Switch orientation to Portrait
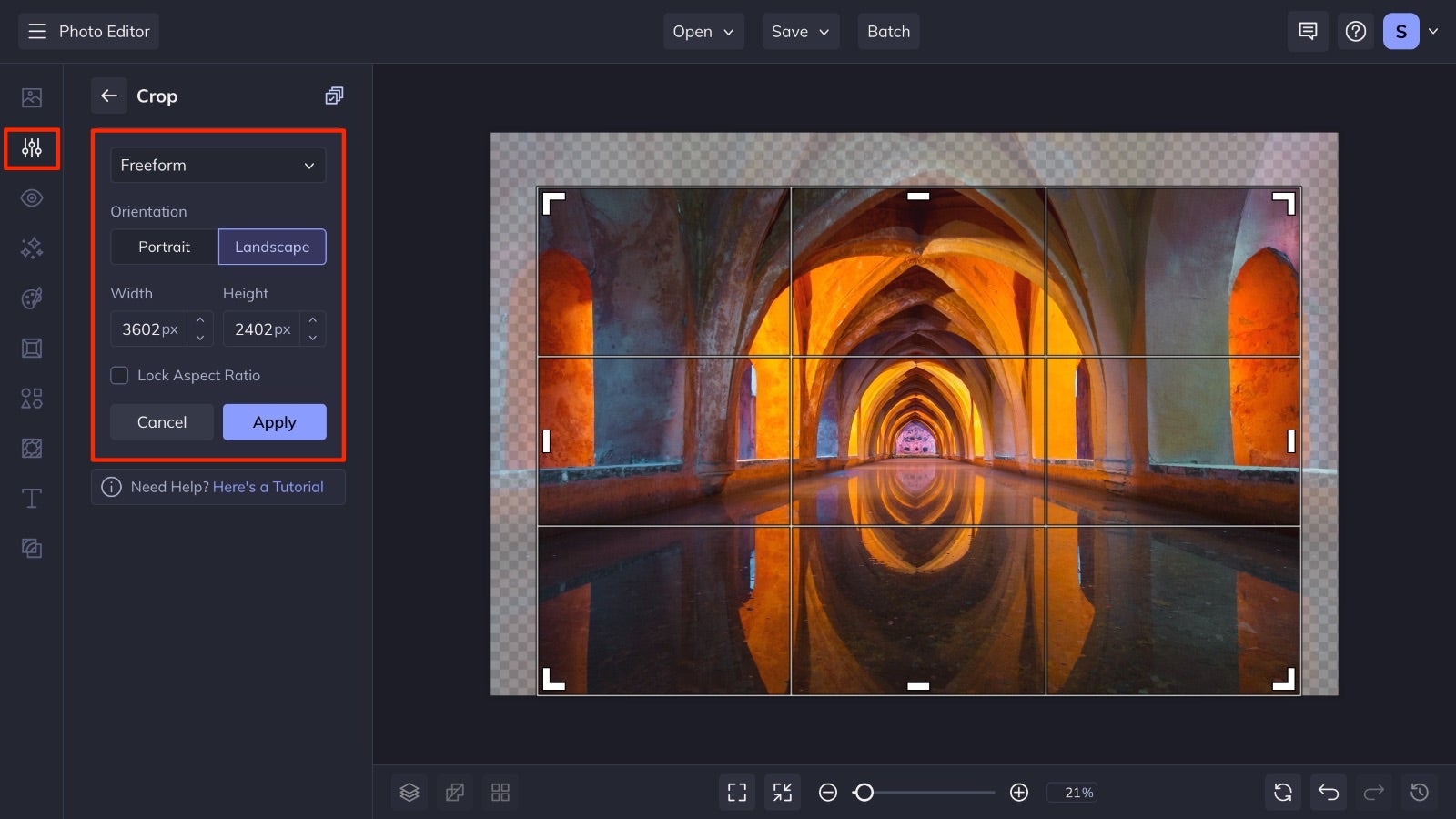Image resolution: width=1456 pixels, height=819 pixels. pos(165,247)
